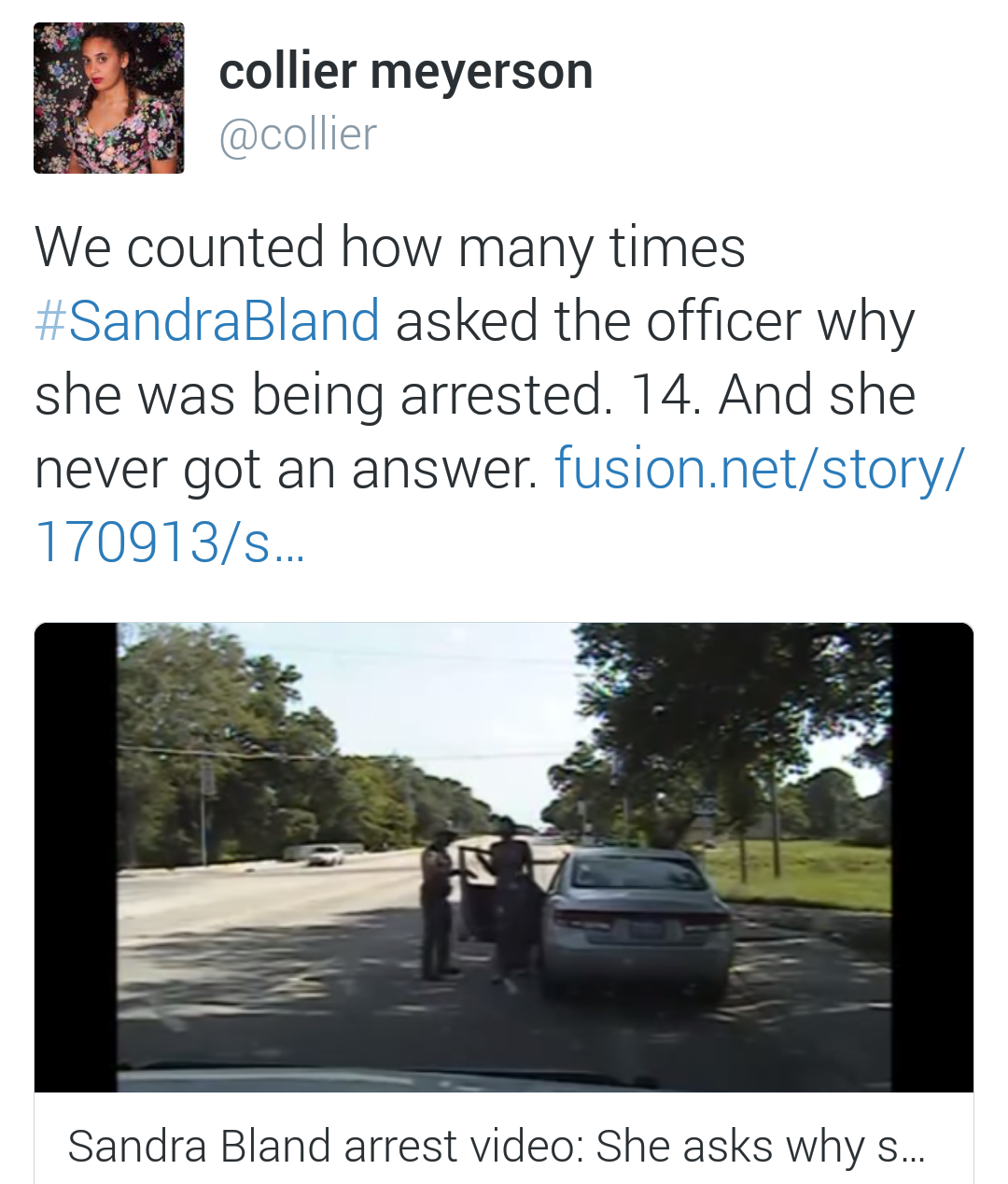
Task: Tap the right black bar of the video
Action: pyautogui.click(x=932, y=856)
